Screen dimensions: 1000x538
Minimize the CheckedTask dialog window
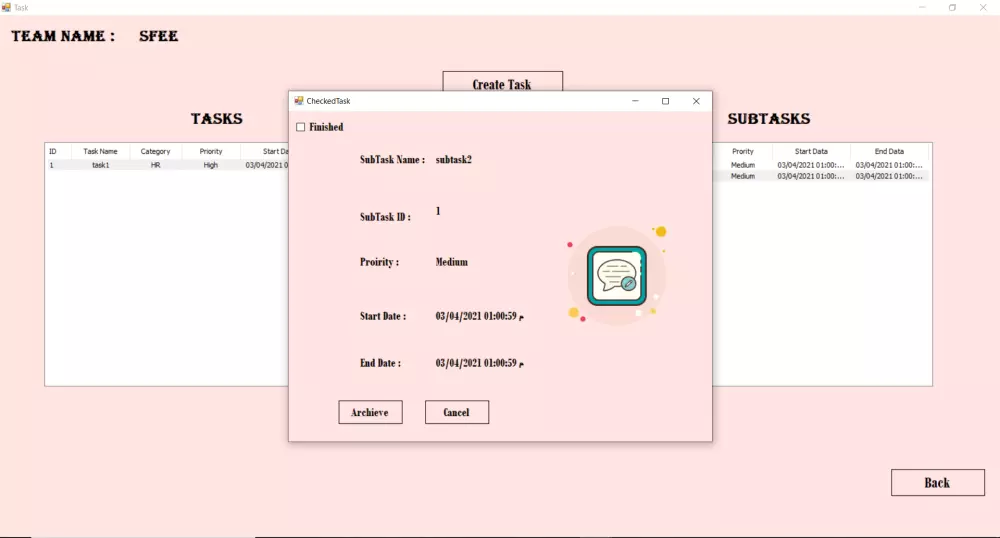point(635,101)
